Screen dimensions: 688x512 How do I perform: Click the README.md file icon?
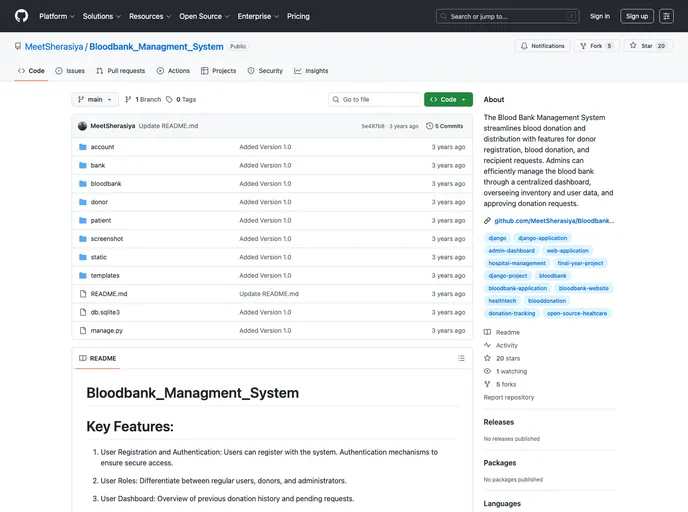tap(83, 294)
